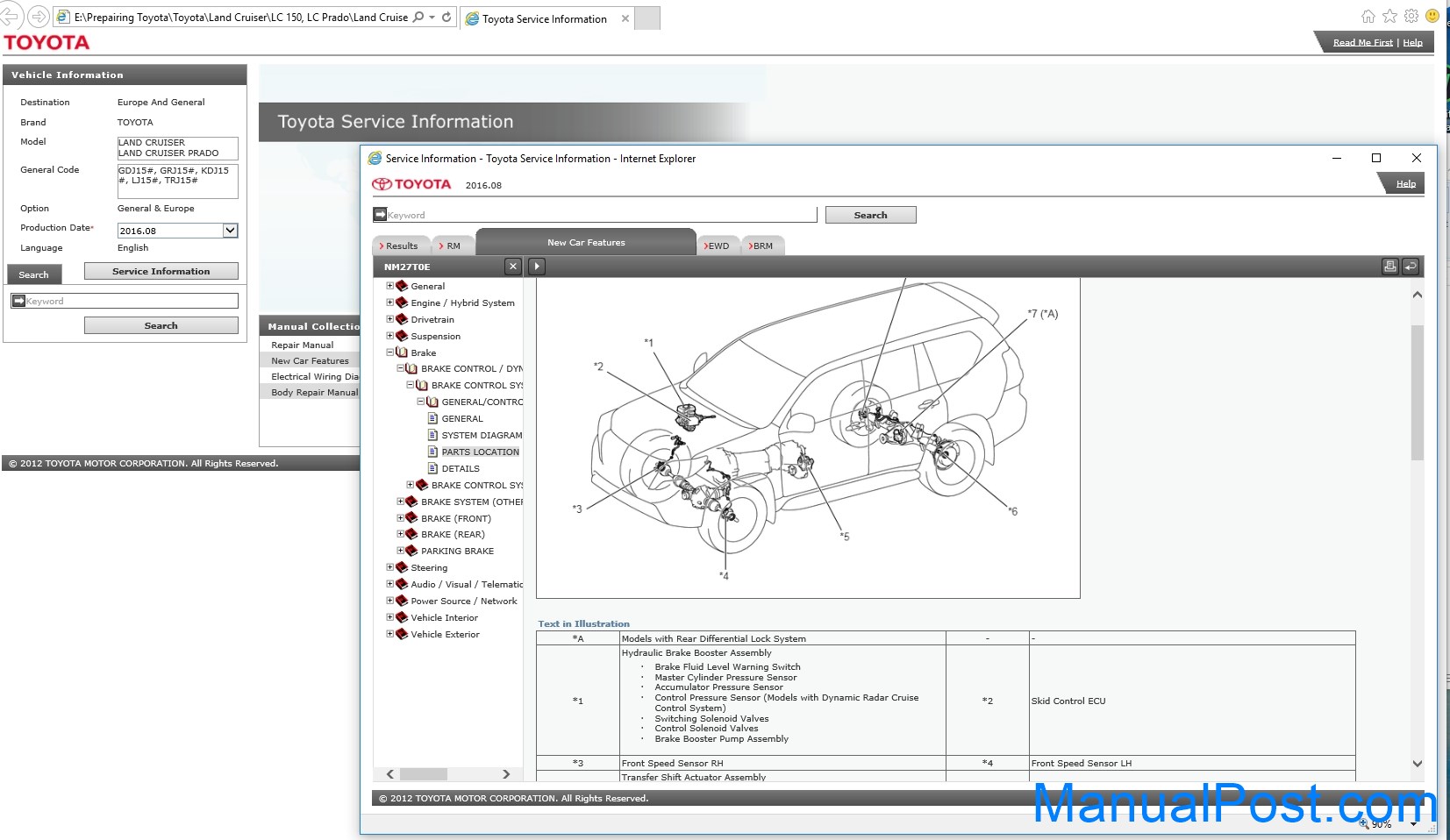Click the browser Forward arrow
Image resolution: width=1450 pixels, height=840 pixels.
38,17
